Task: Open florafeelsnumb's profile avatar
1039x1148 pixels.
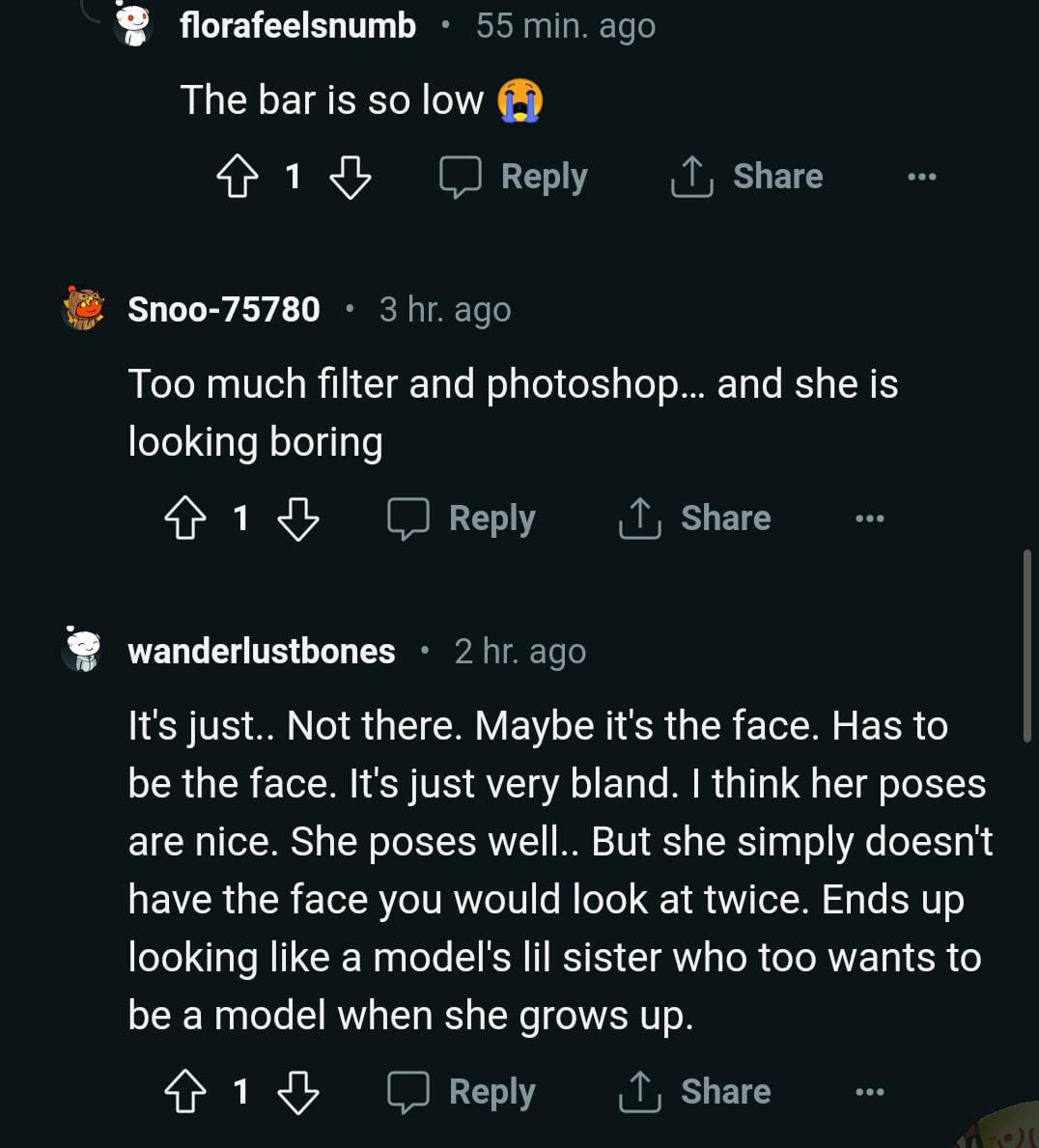Action: (x=133, y=25)
